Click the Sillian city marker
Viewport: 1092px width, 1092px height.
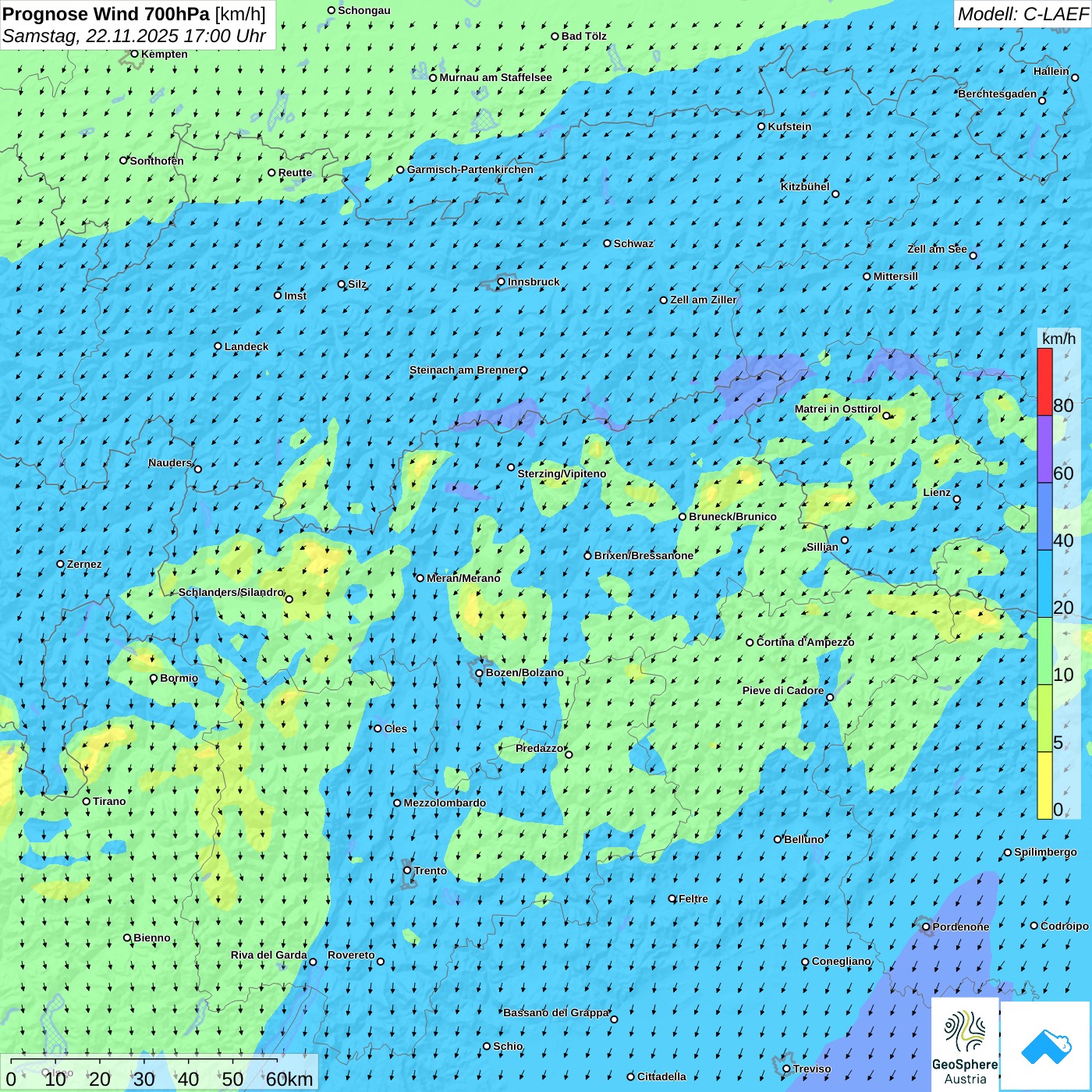tap(845, 540)
